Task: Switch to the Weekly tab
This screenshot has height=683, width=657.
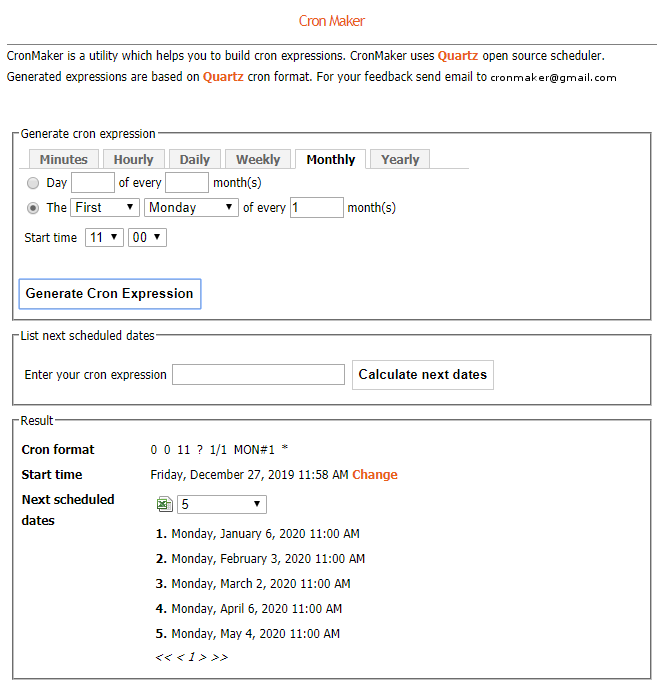Action: click(258, 159)
